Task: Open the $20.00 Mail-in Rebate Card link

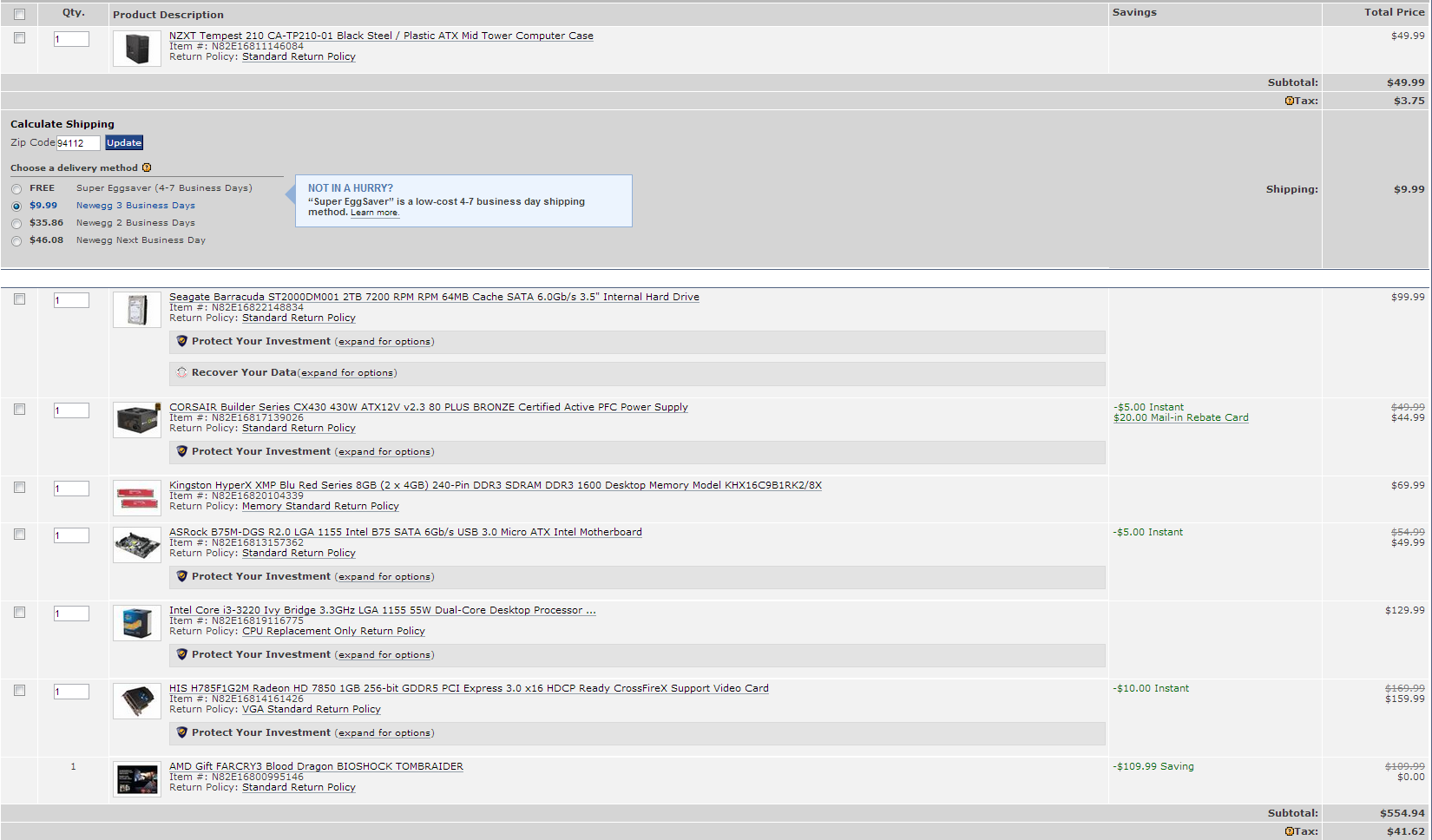Action: point(1181,417)
